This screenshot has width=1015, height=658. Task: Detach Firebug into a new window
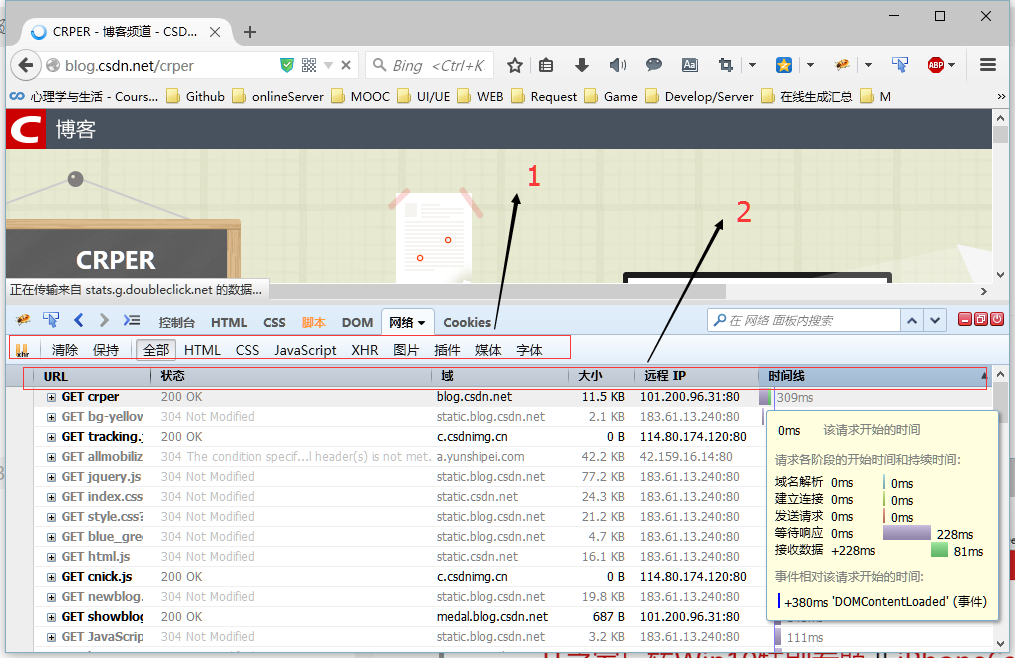point(981,319)
